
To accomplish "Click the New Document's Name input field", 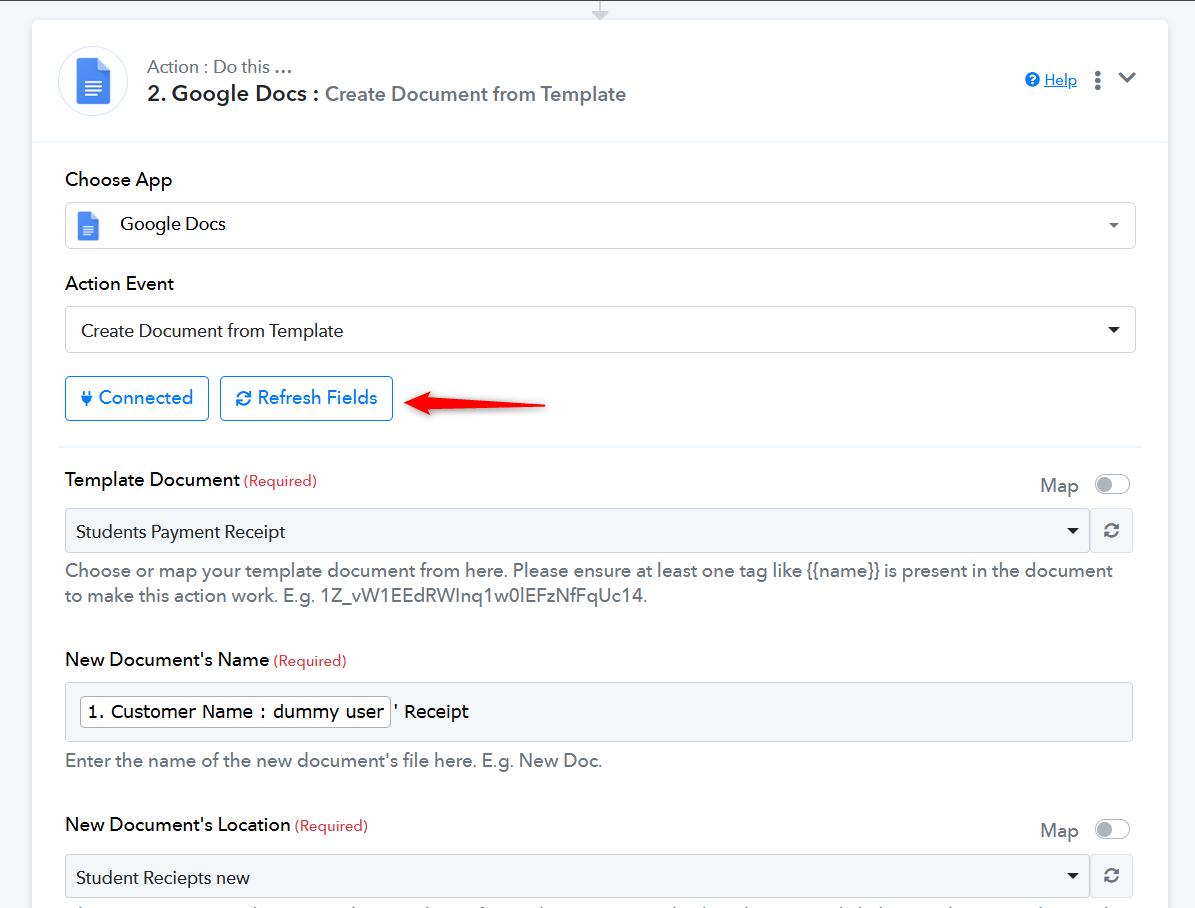I will coord(598,711).
